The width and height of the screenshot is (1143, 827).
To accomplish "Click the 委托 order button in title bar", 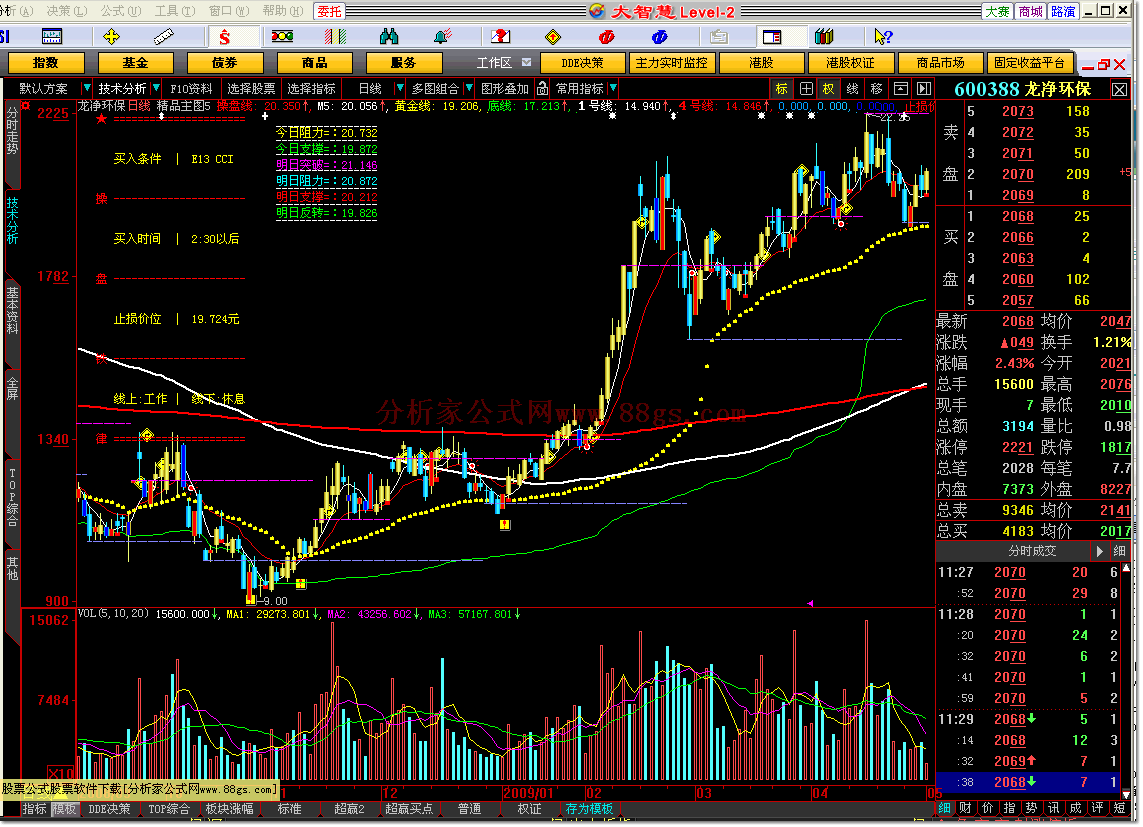I will pyautogui.click(x=329, y=11).
